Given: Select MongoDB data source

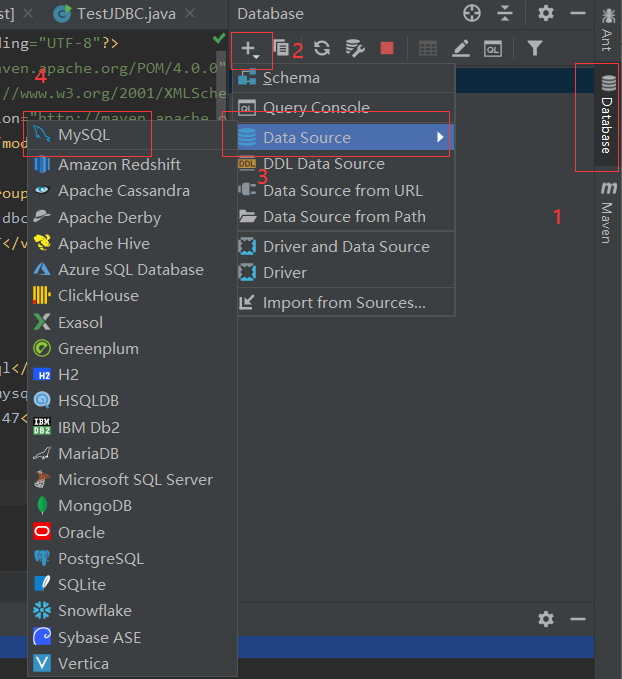Looking at the screenshot, I should click(x=133, y=506).
